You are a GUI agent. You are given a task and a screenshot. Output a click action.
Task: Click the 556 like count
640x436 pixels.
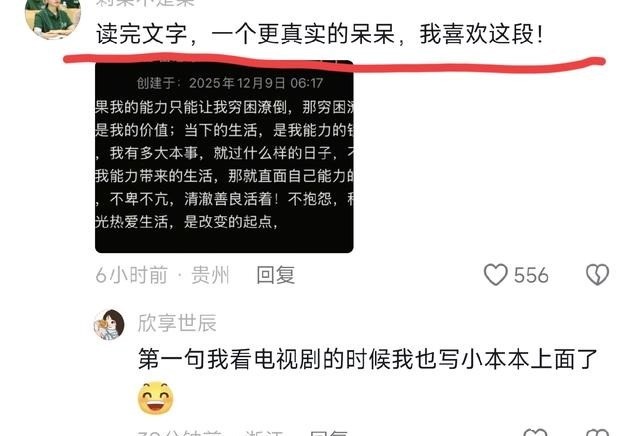(531, 275)
